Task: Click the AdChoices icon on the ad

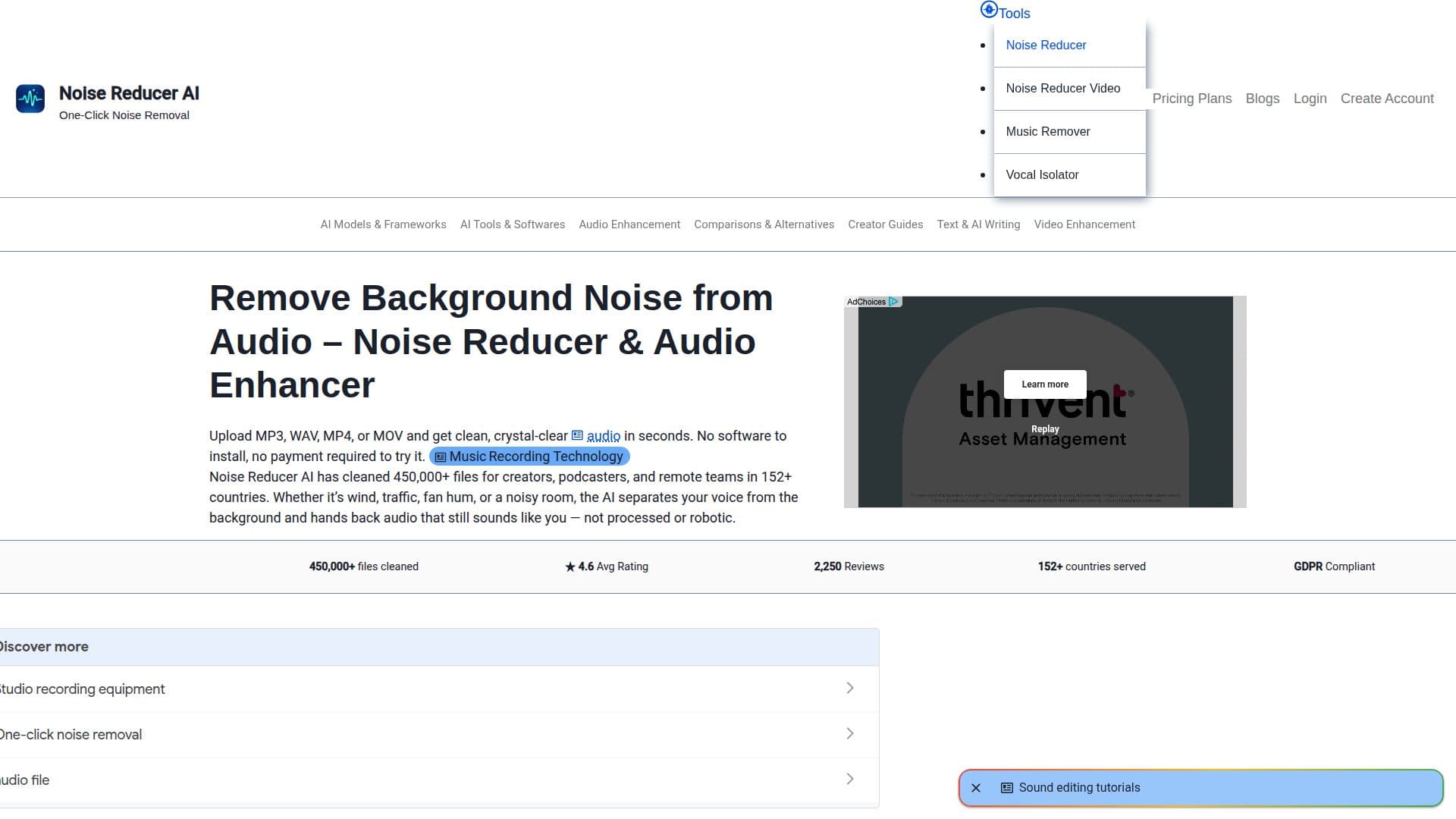Action: click(893, 302)
